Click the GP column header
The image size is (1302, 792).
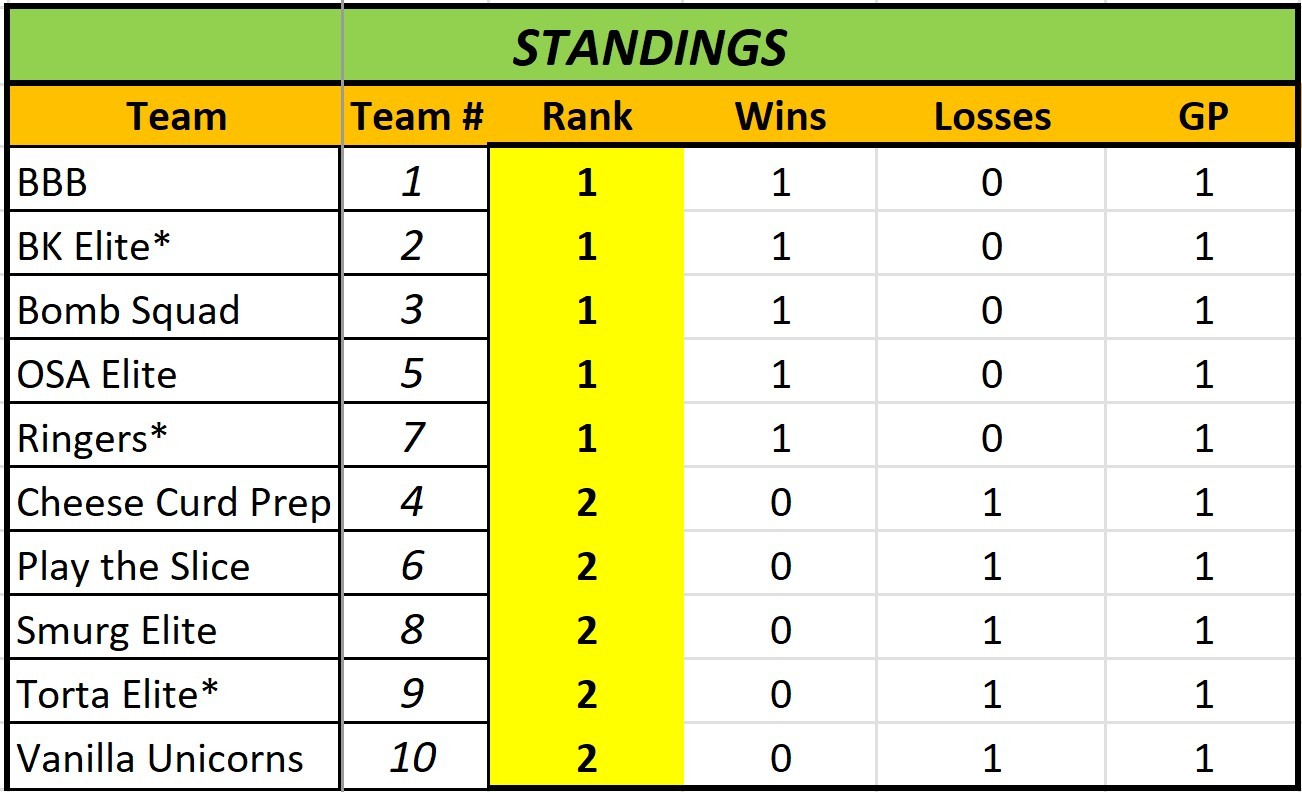coord(1203,117)
